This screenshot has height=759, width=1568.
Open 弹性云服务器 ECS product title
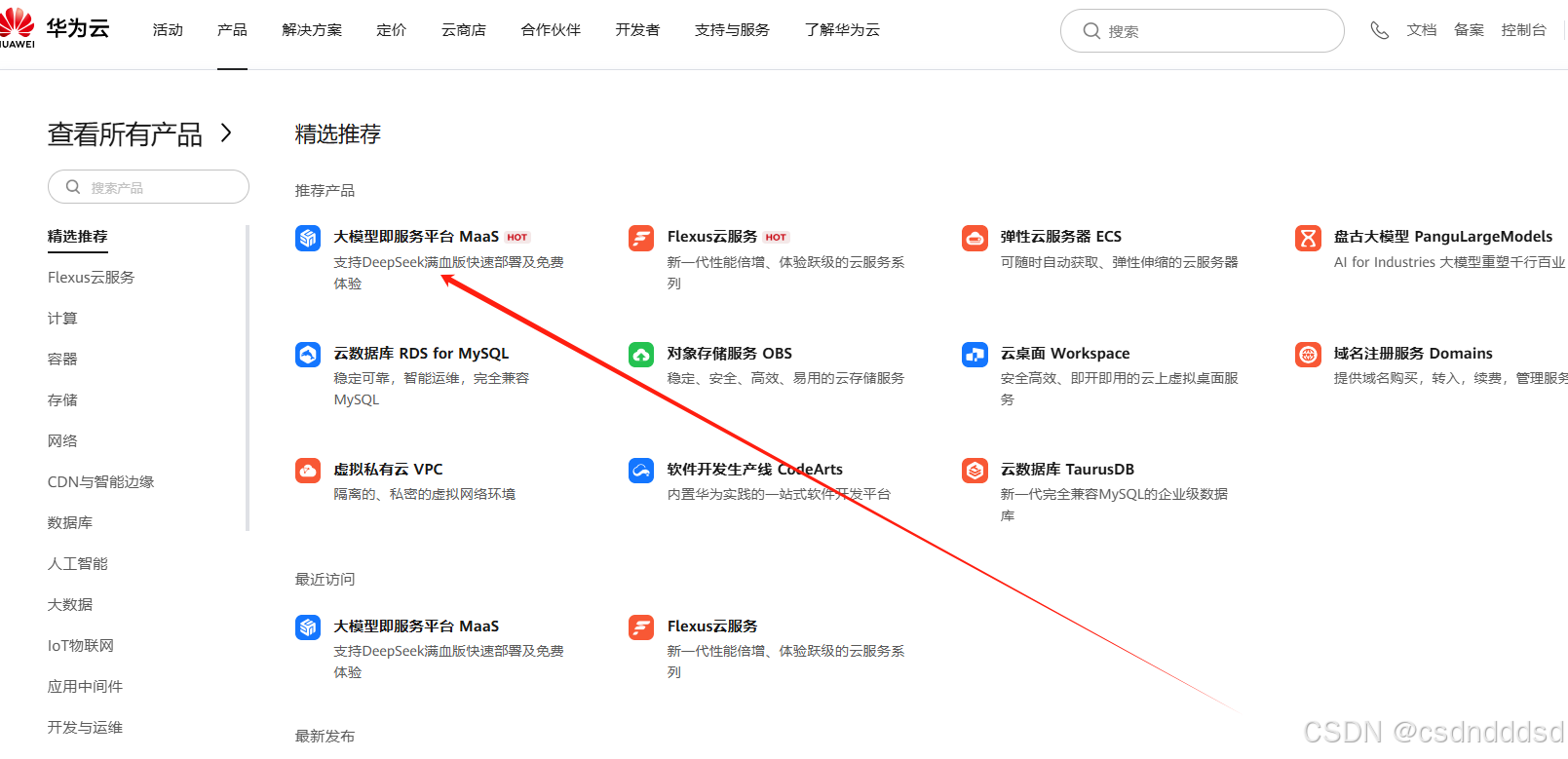tap(1061, 237)
